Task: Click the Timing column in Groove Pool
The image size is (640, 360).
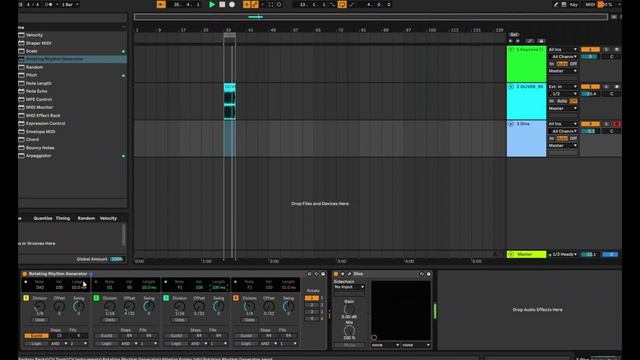Action: (x=63, y=218)
